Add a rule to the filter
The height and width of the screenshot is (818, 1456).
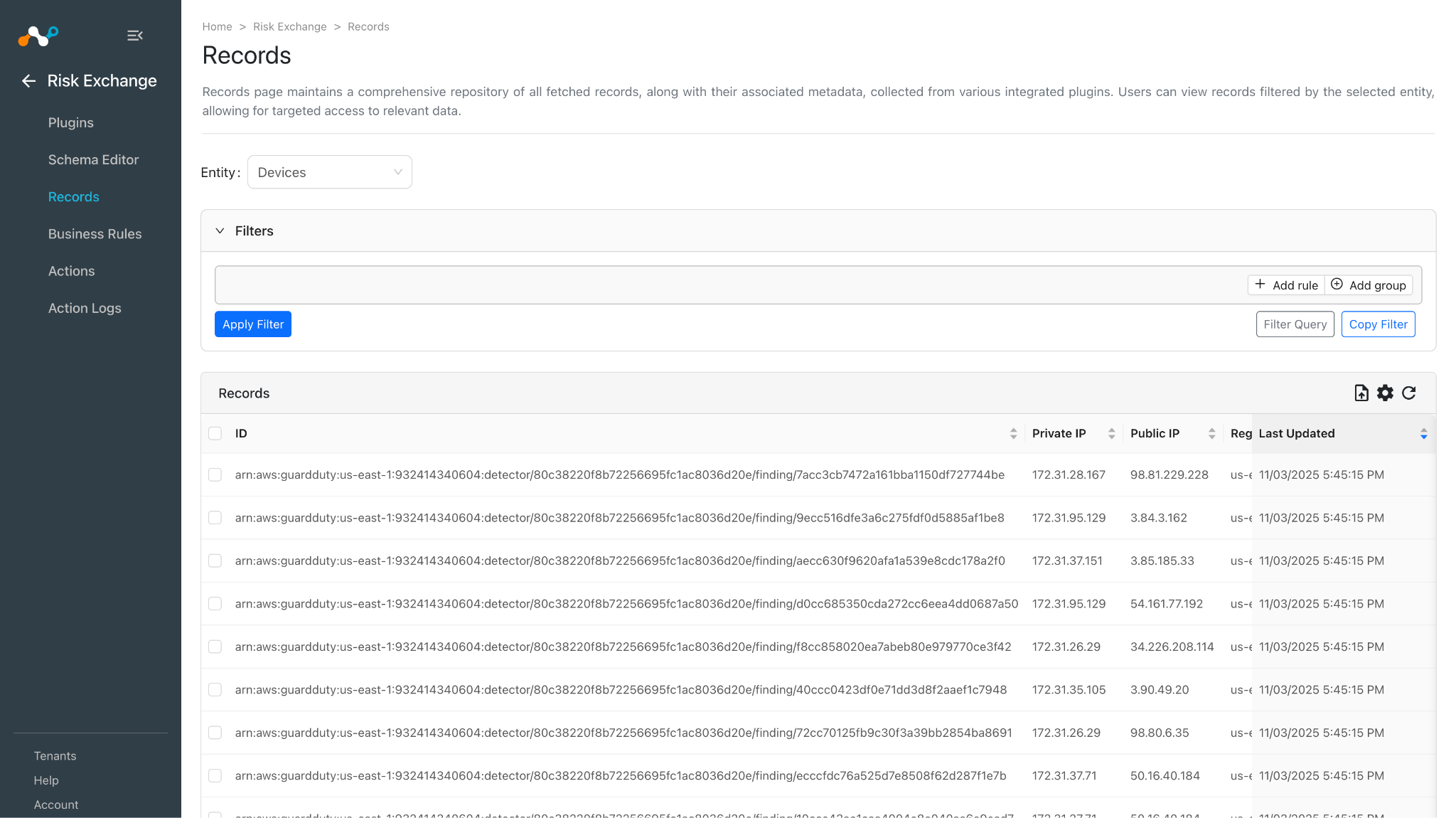pyautogui.click(x=1287, y=285)
